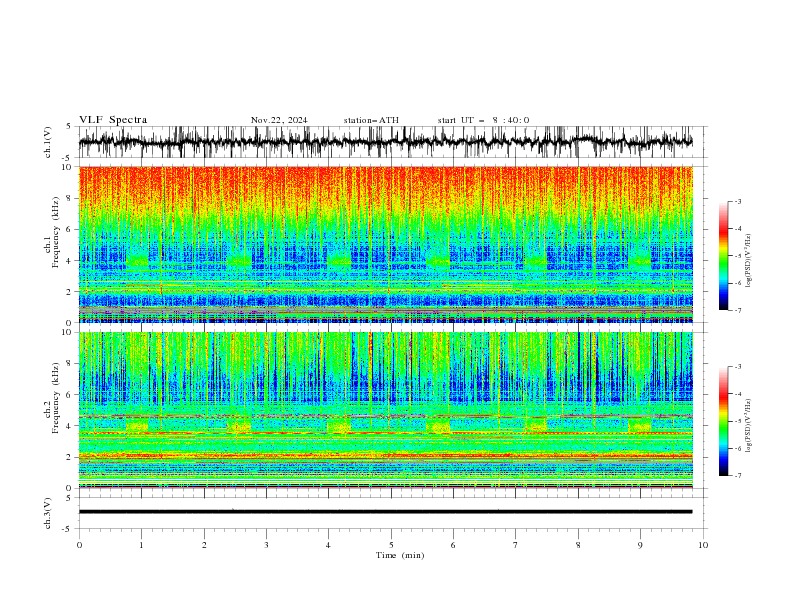Click time axis tick label "0"
792x612 pixels.
pos(79,545)
